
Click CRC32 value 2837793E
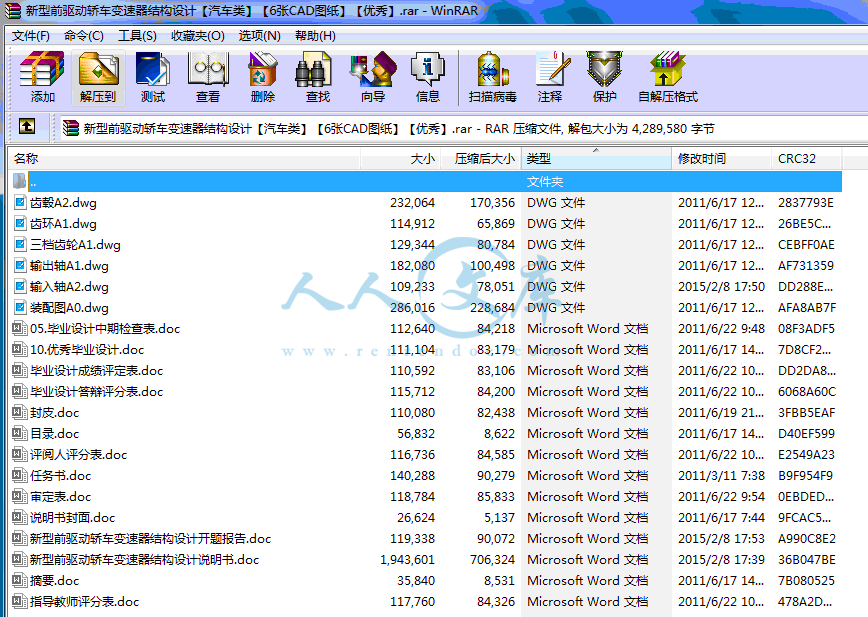(x=805, y=203)
